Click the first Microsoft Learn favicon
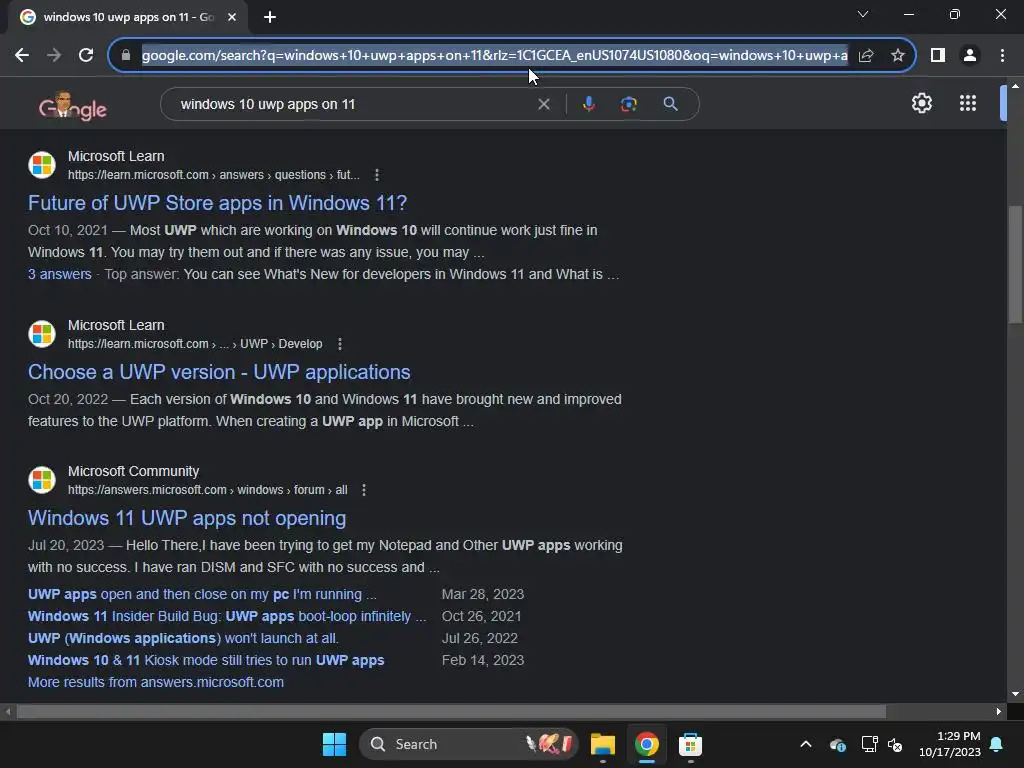 coord(42,165)
